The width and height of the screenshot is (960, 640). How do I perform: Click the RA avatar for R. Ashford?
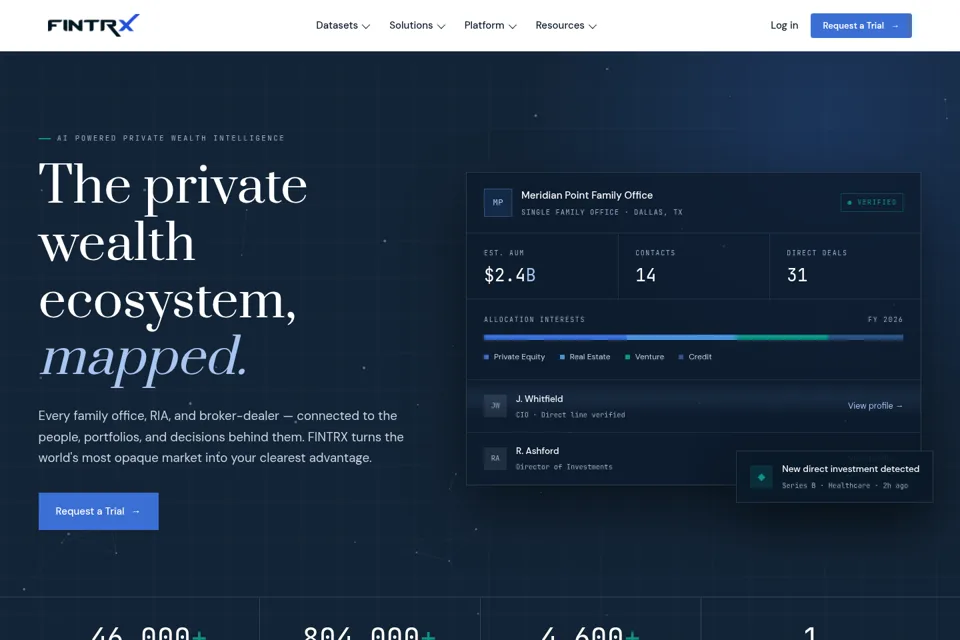[x=495, y=458]
